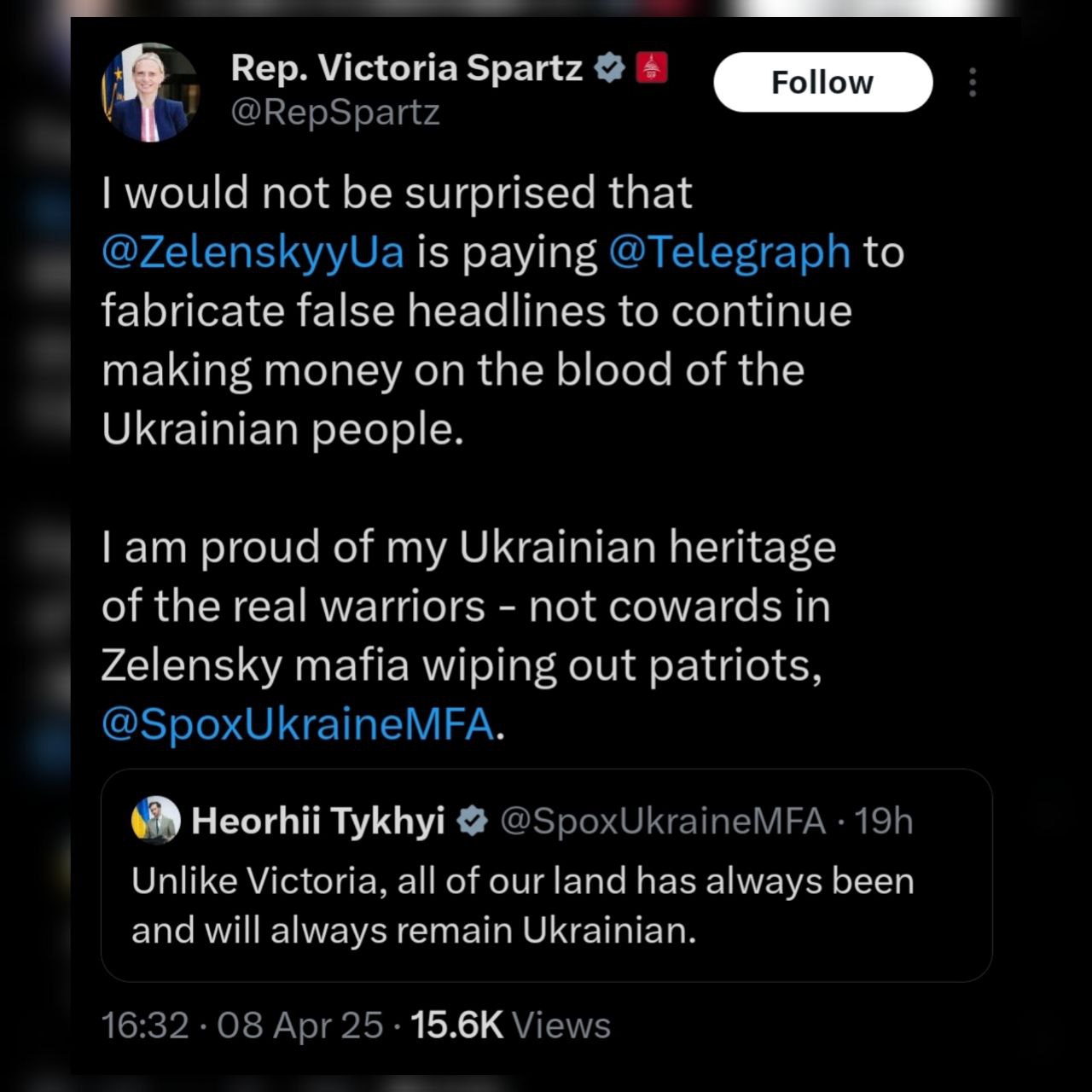Open Rep. Victoria Spartz's profile picture
The image size is (1092, 1092).
point(150,91)
